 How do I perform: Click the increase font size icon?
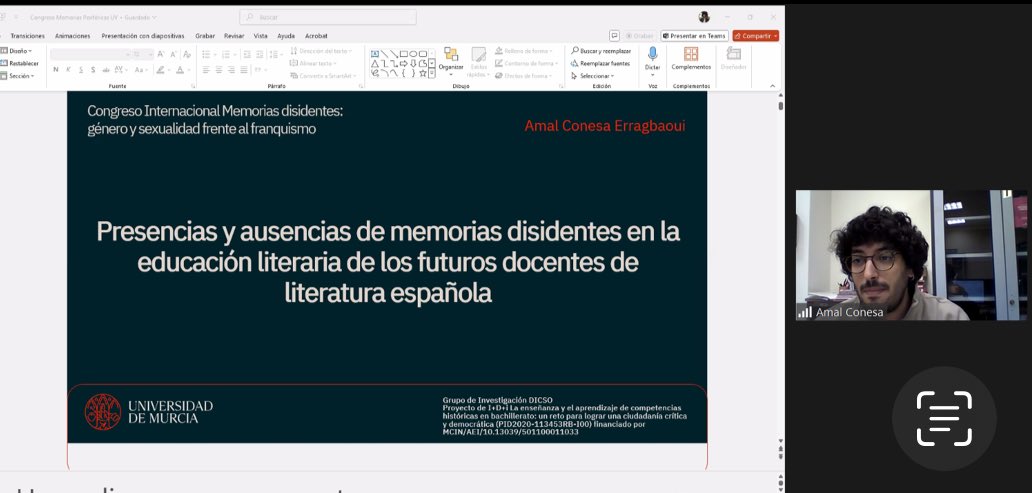click(161, 54)
